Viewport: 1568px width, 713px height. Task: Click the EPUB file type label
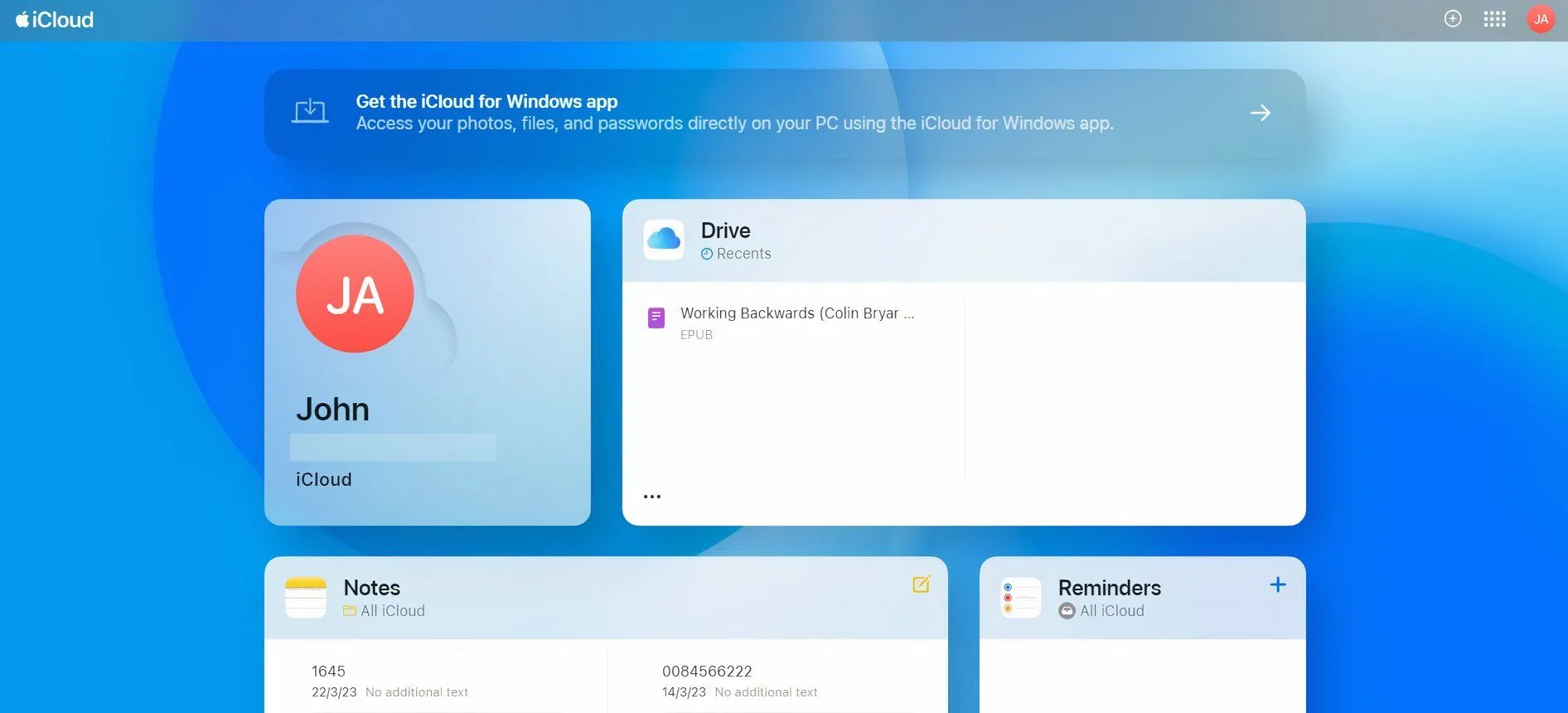(x=696, y=335)
